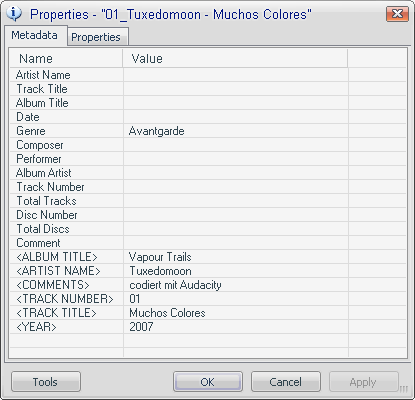Click the <TRACK NUMBER> tag name
Viewport: 415px width, 400px height.
[x=65, y=299]
